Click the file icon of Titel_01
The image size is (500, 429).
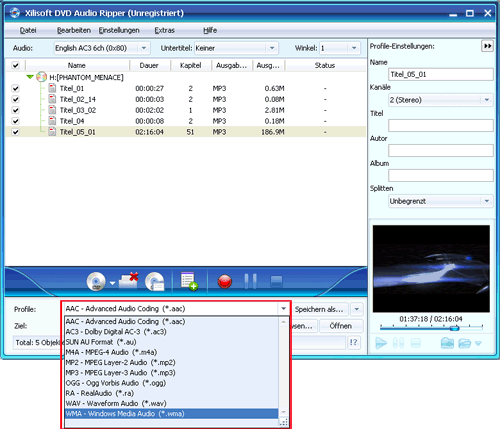coord(52,88)
